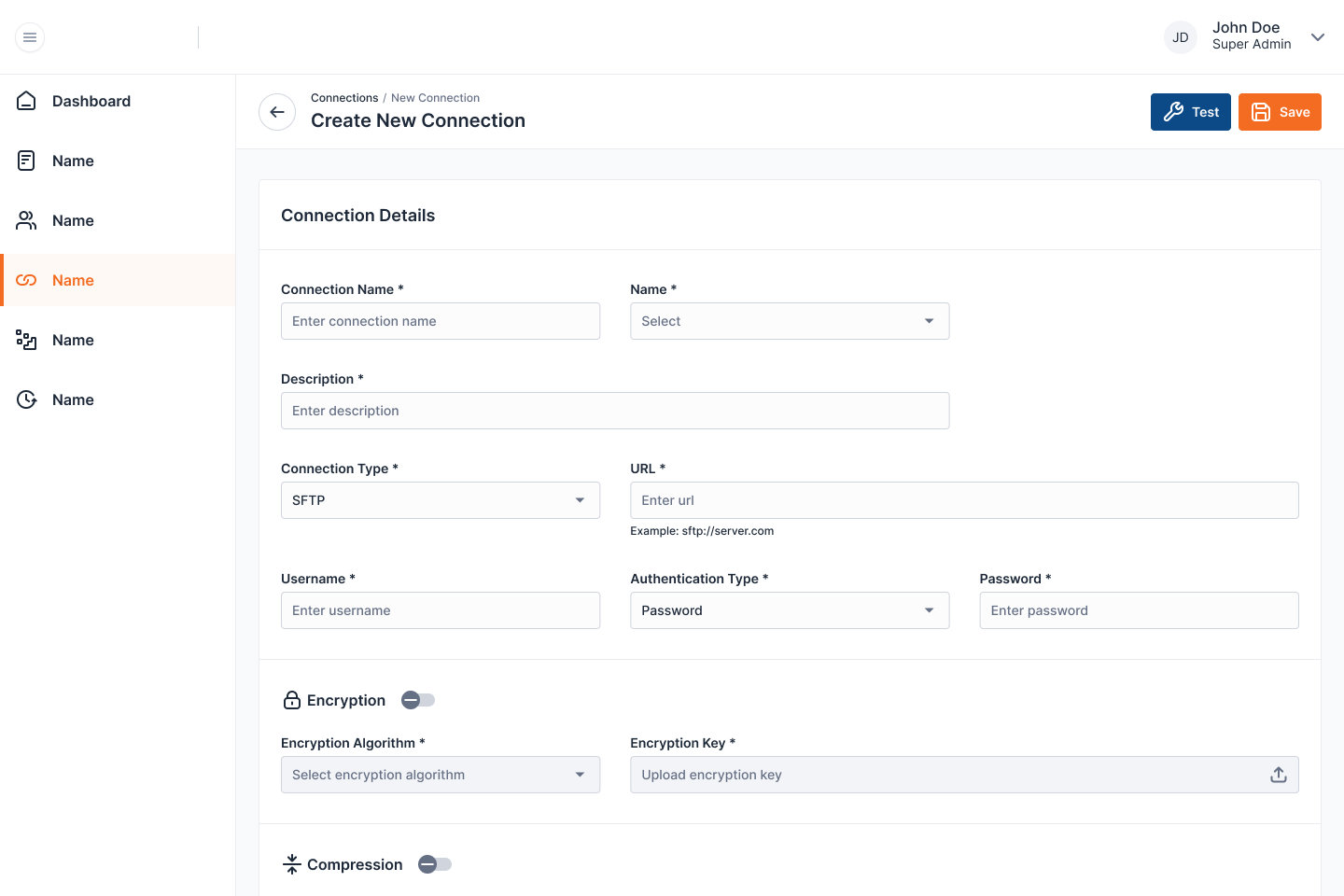Click the New Connection breadcrumb

(x=435, y=98)
